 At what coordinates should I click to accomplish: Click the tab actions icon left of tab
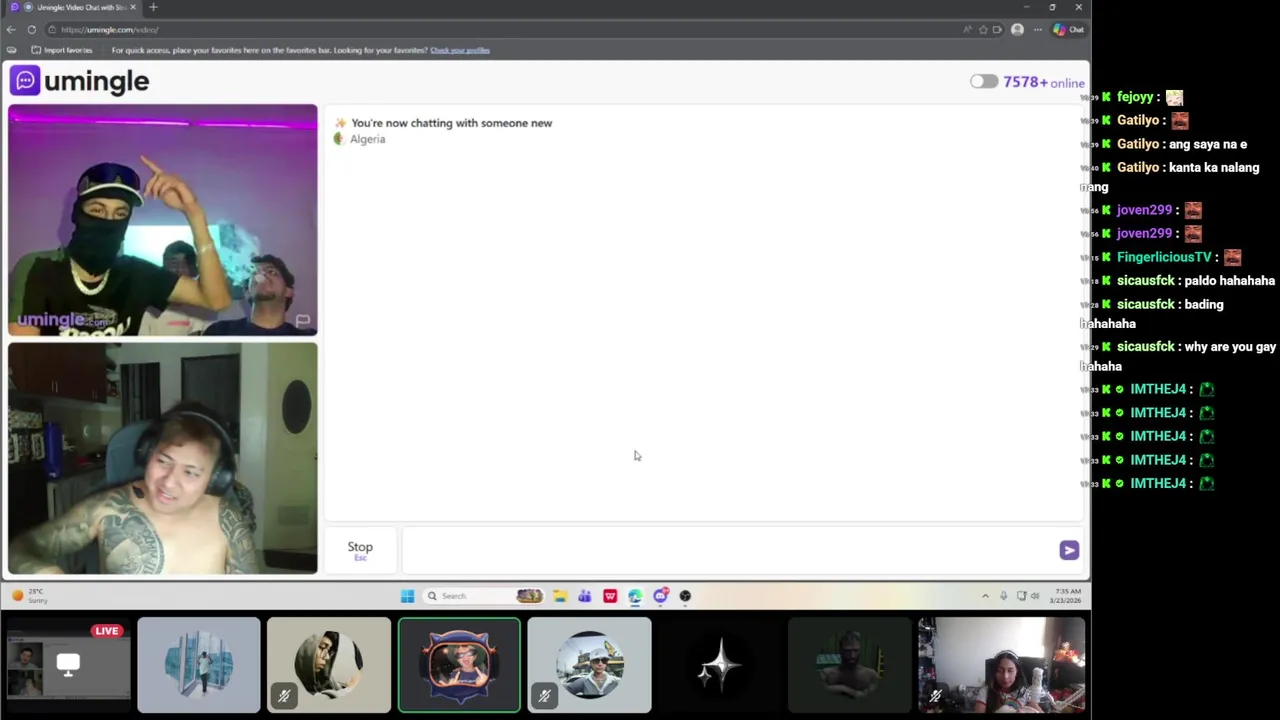(13, 7)
